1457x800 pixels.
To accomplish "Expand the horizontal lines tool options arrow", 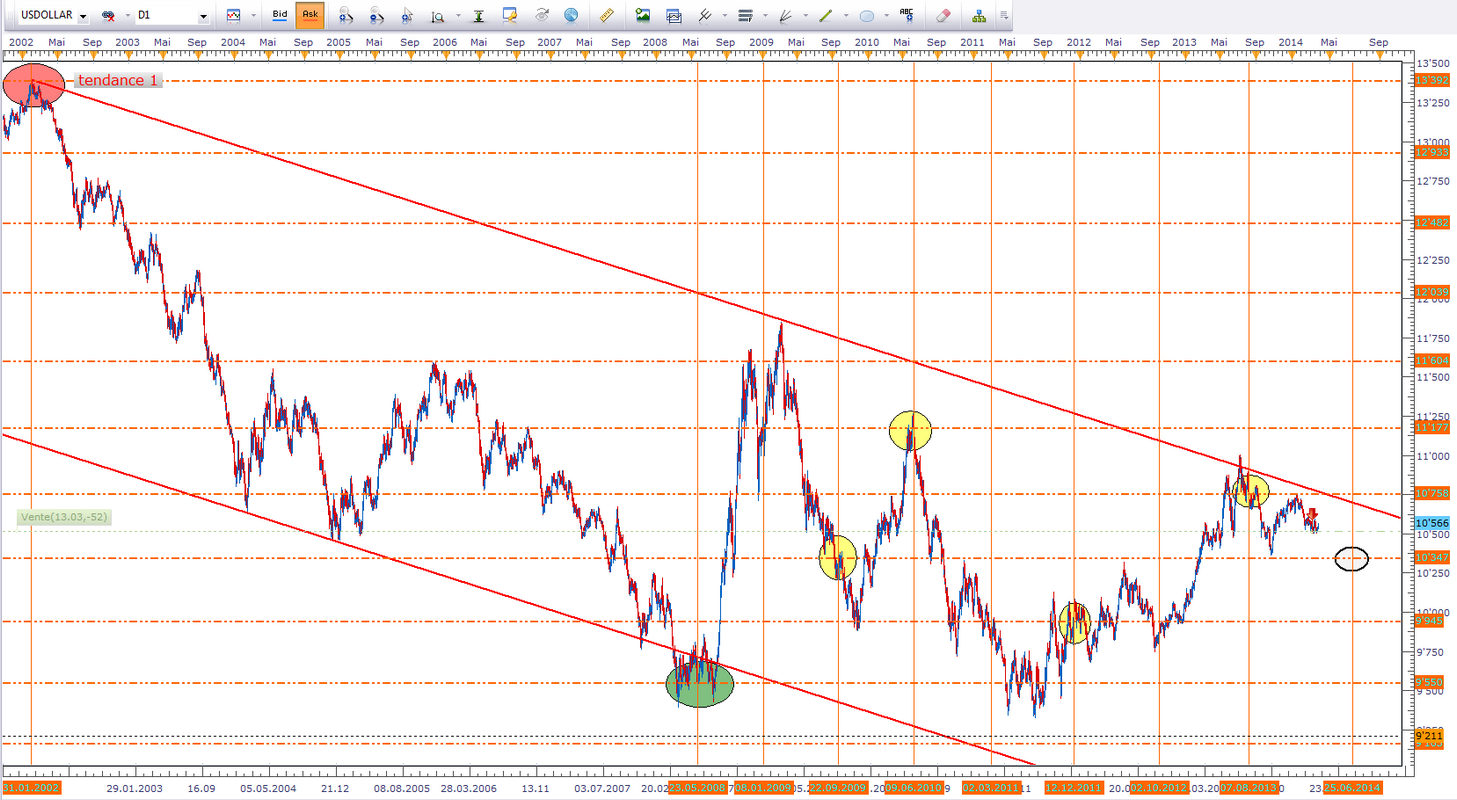I will pyautogui.click(x=764, y=16).
